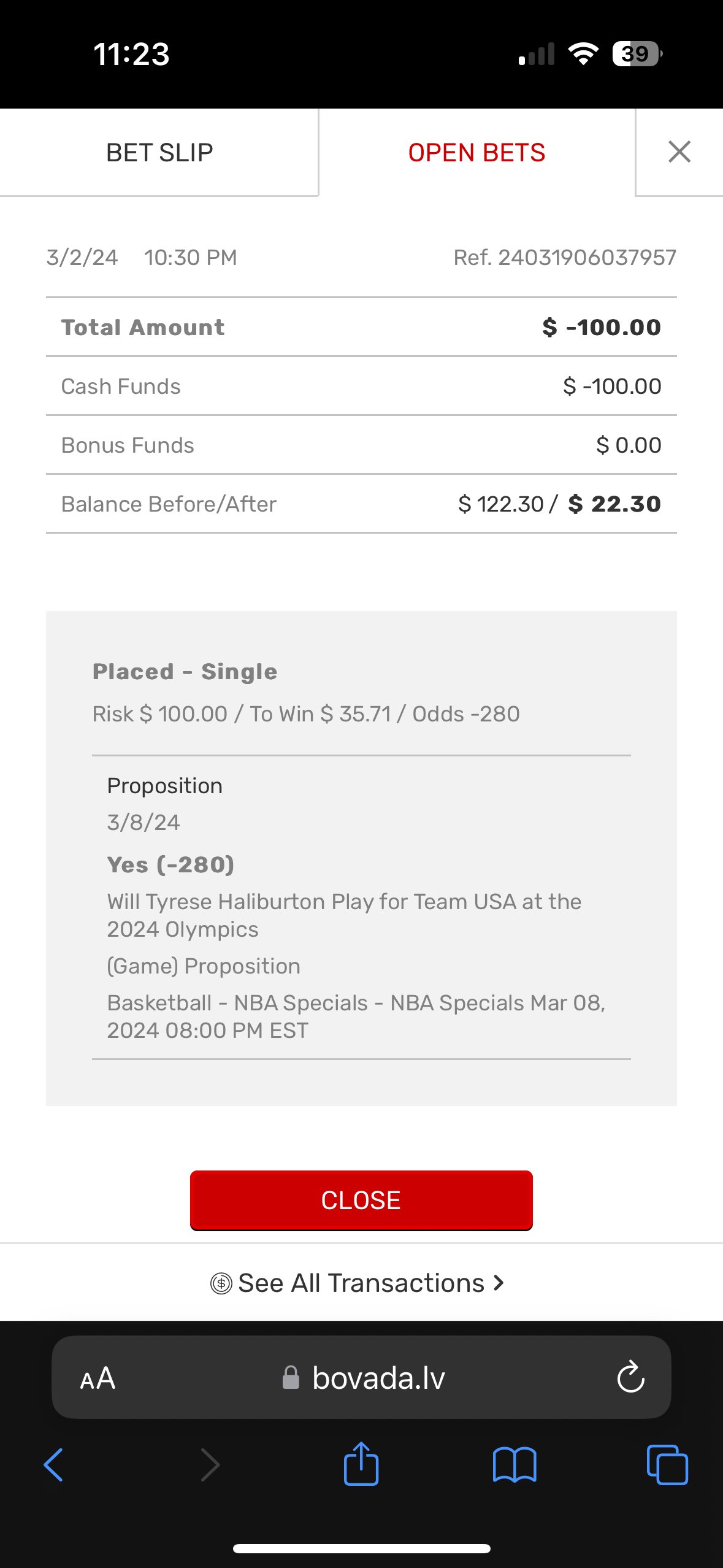Tap Safari back arrow
Viewport: 723px width, 1568px height.
point(53,1465)
